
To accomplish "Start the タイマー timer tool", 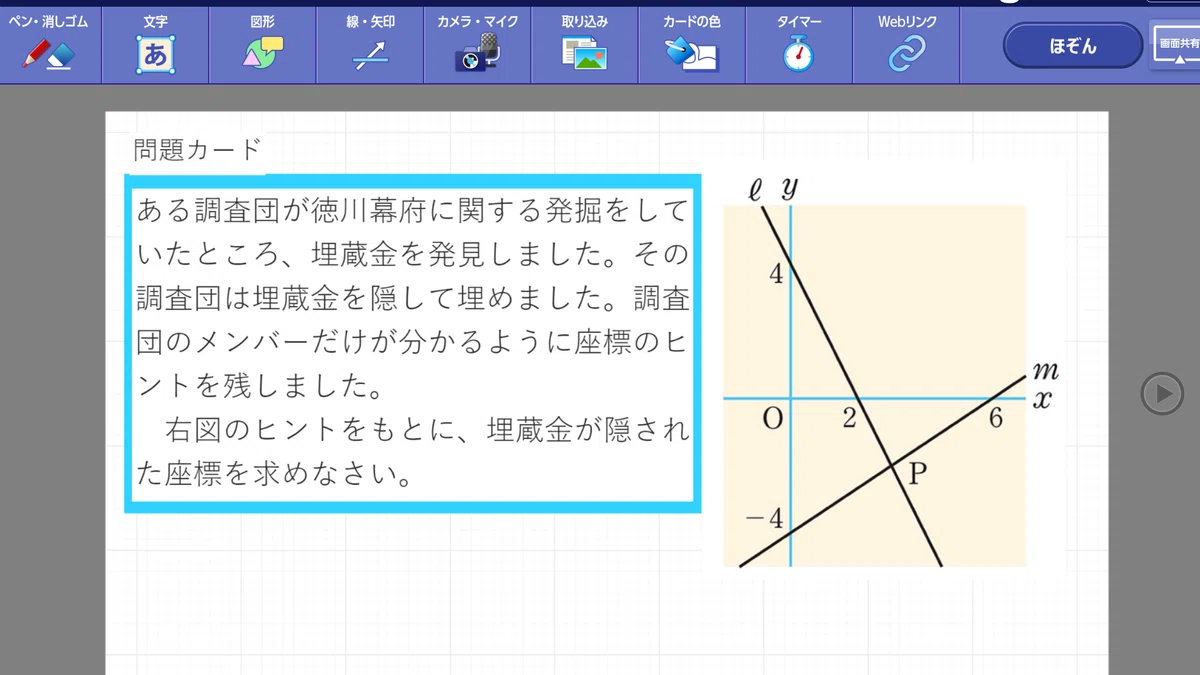I will click(798, 45).
